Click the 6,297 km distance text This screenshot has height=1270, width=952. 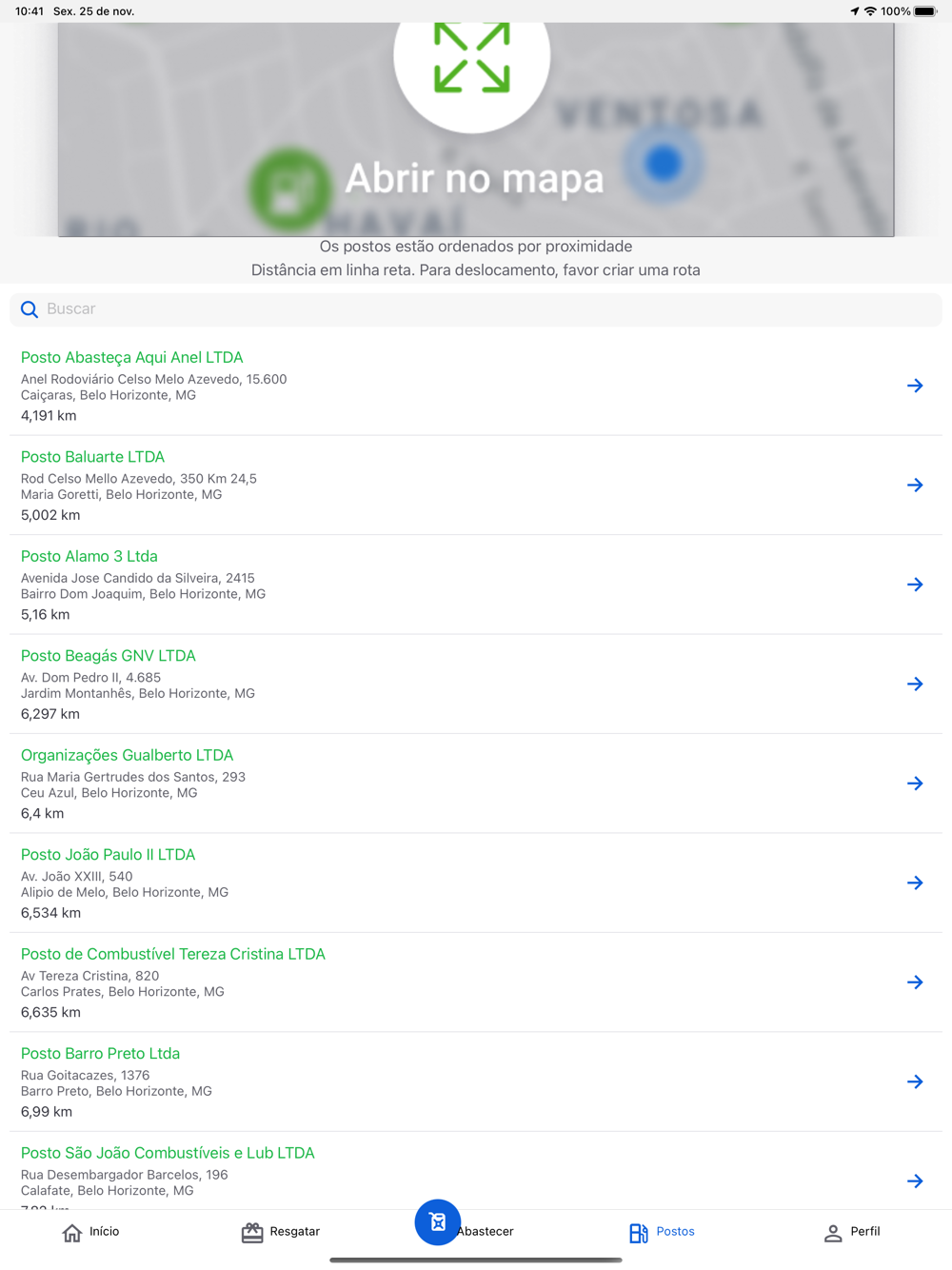[50, 715]
